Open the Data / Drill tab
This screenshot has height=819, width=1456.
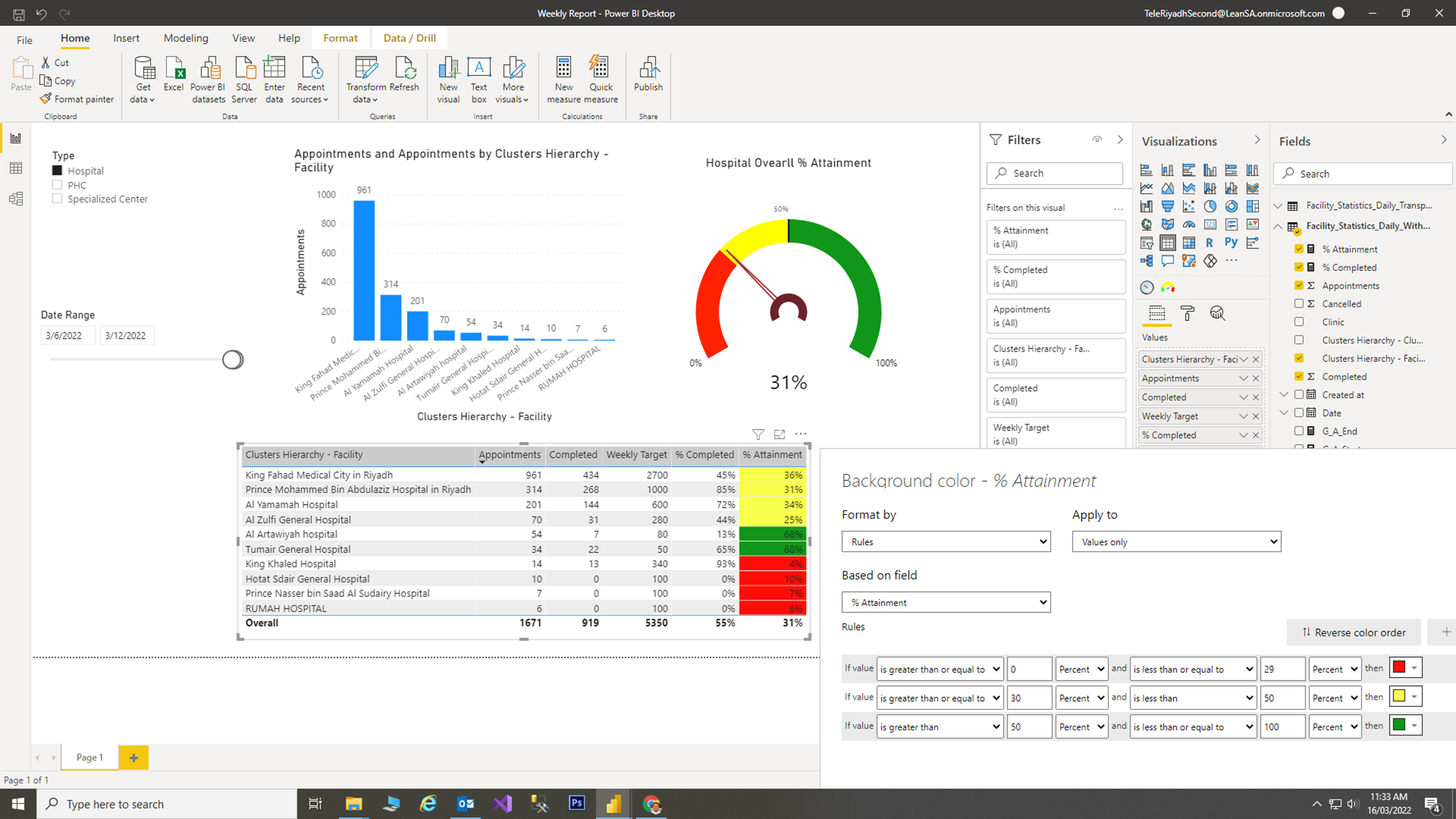click(409, 38)
